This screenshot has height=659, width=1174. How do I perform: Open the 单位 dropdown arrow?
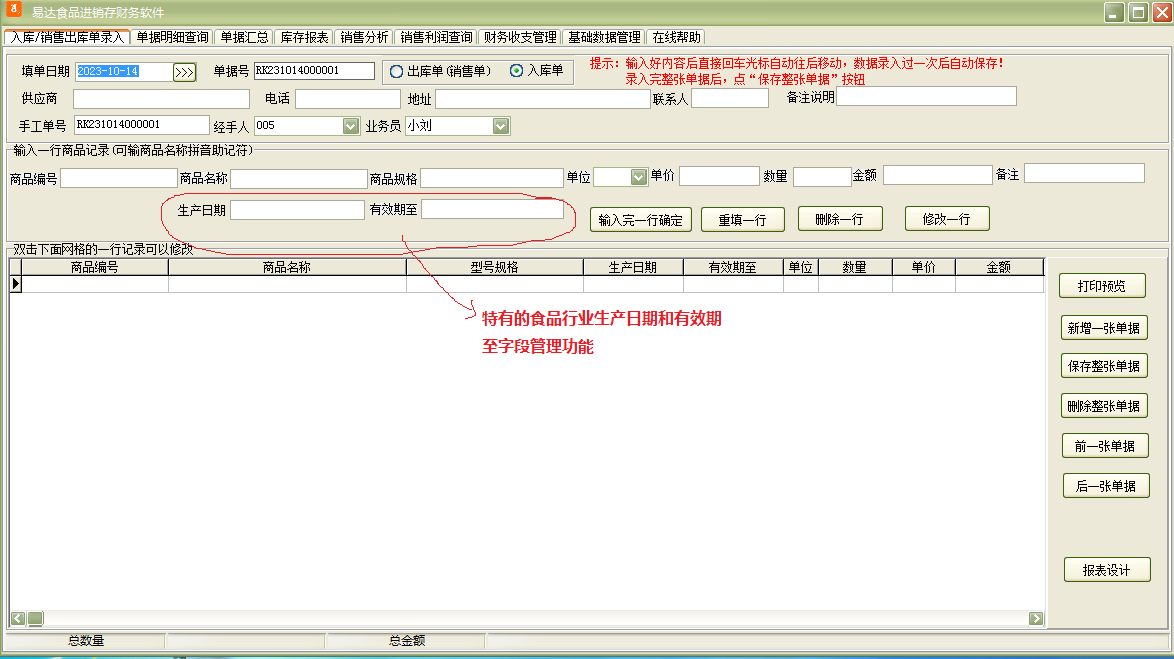click(x=639, y=177)
